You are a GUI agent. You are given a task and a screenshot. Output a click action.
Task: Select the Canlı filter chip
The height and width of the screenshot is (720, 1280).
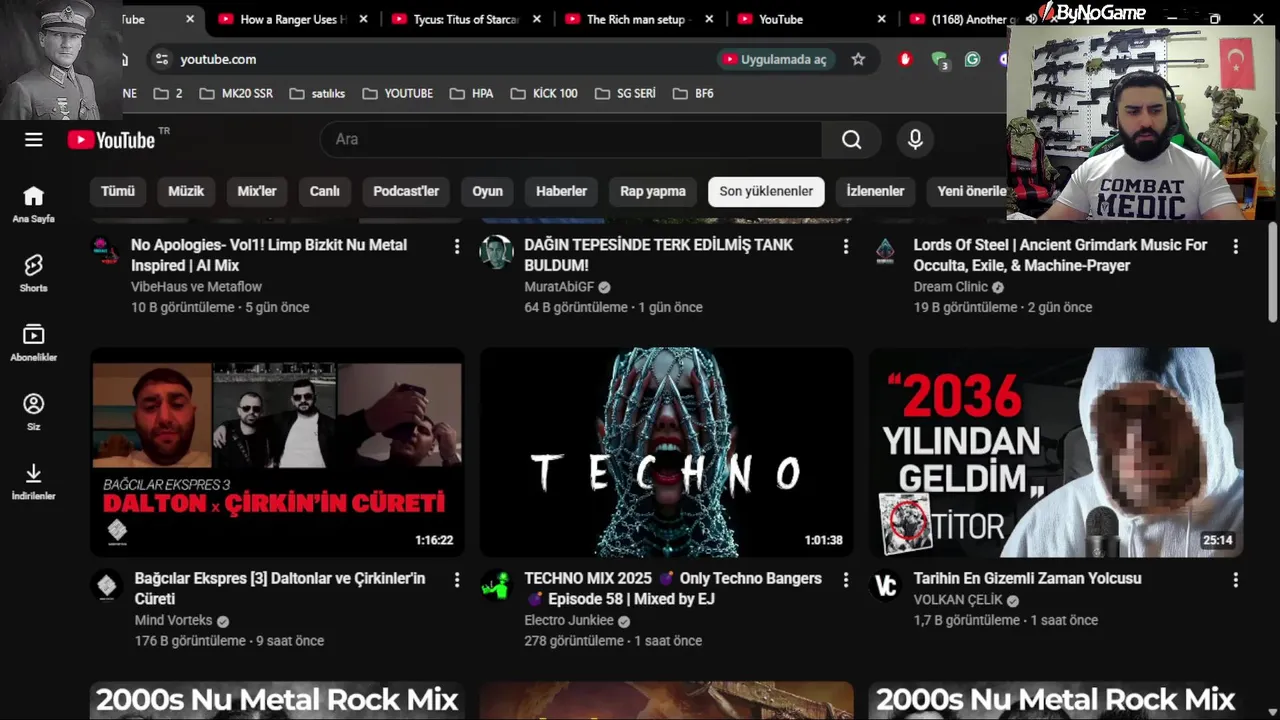coord(325,191)
